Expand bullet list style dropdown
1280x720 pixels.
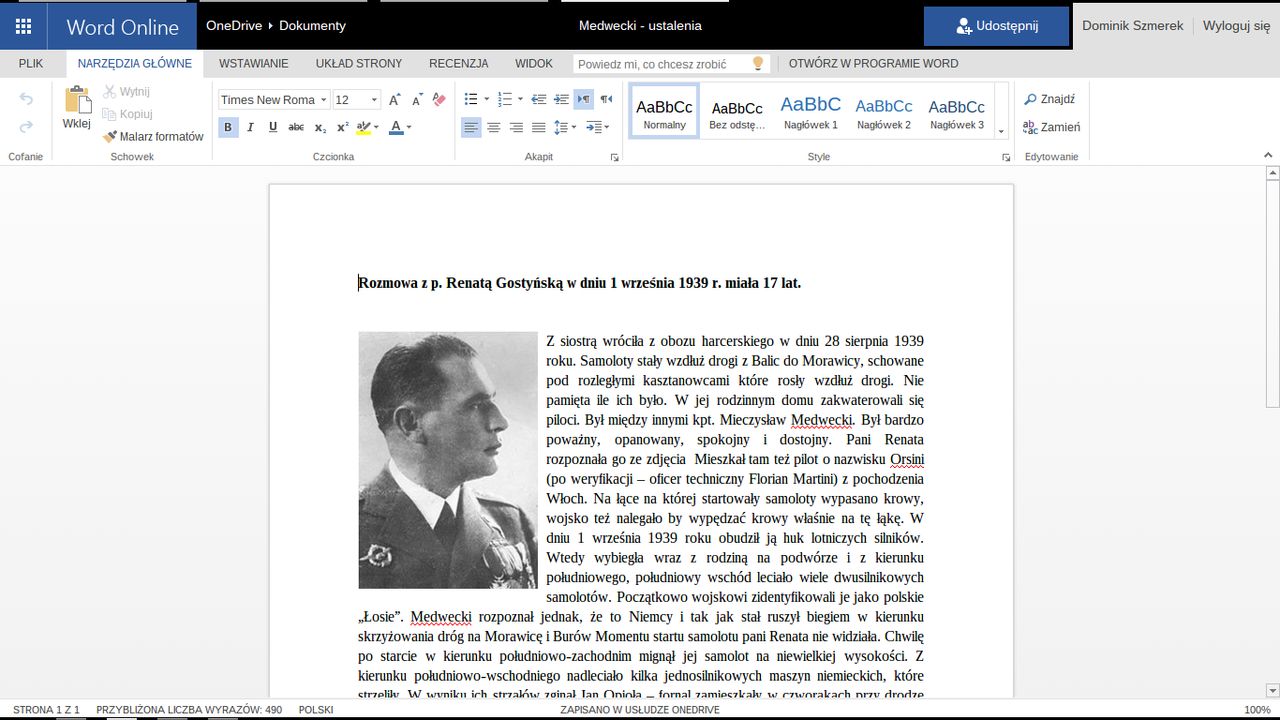pos(487,99)
